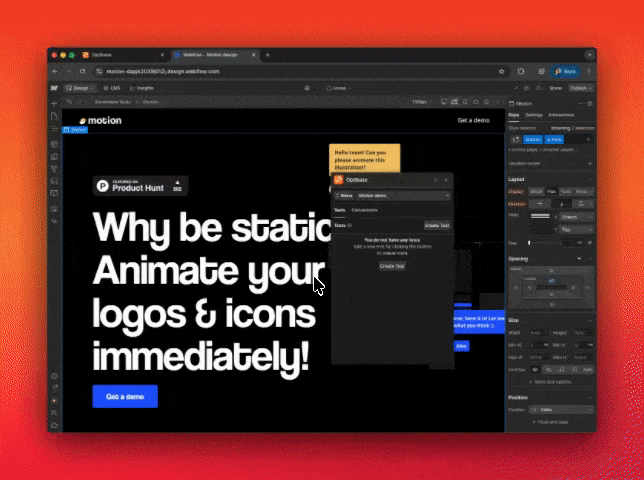Viewport: 644px width, 480px height.
Task: Click the Webflow logo menu icon
Action: (53, 88)
